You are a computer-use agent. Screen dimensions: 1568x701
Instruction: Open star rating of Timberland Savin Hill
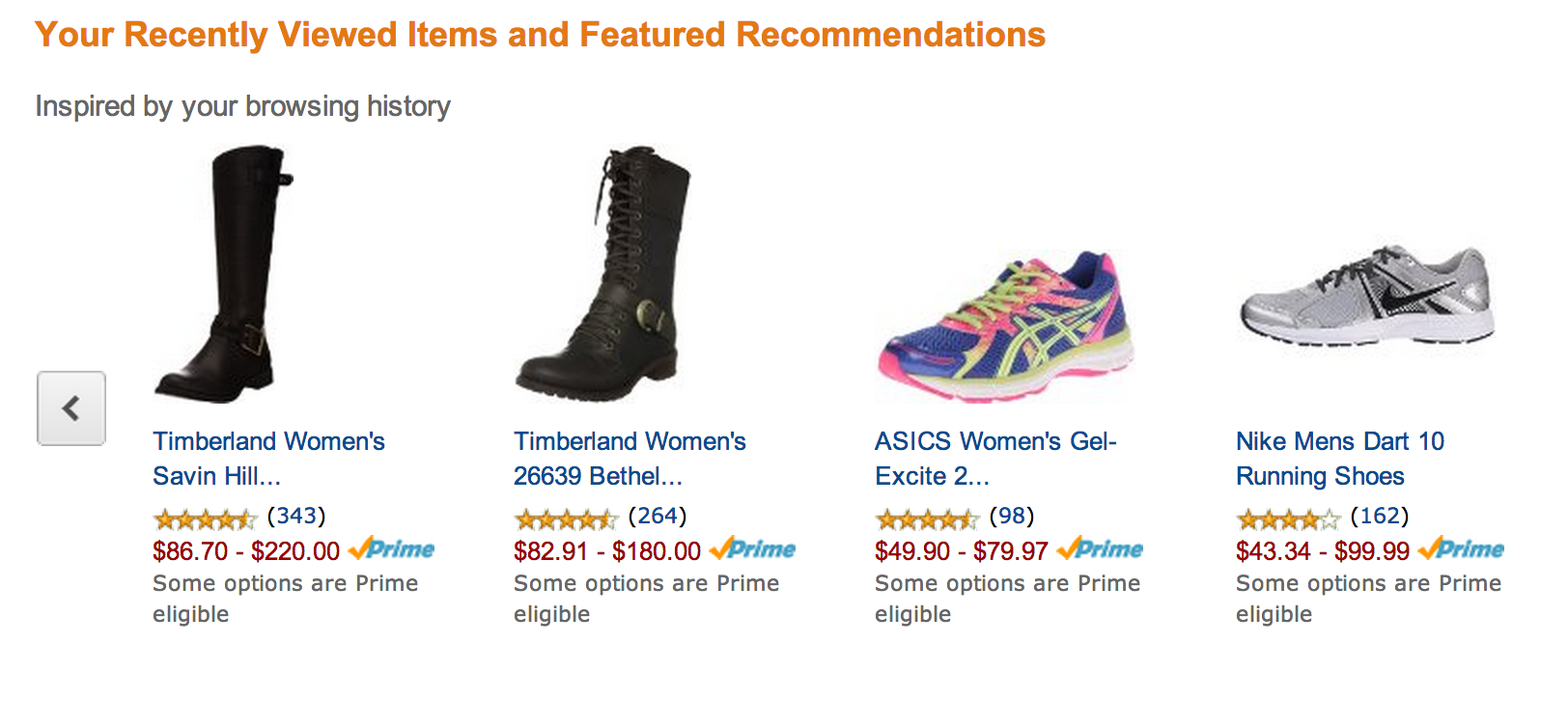[206, 519]
